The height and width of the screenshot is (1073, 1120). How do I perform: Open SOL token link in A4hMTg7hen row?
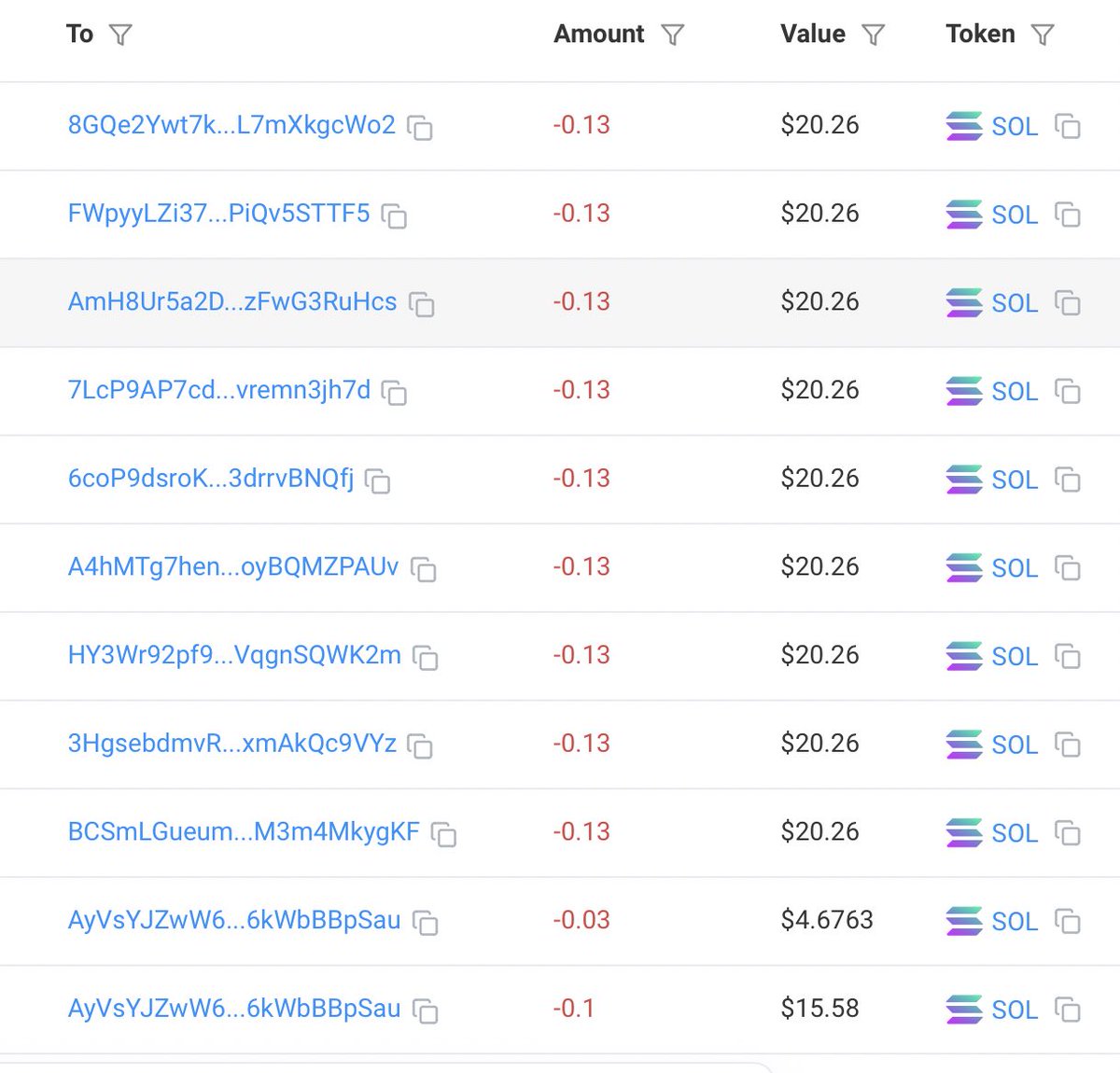pos(1015,569)
